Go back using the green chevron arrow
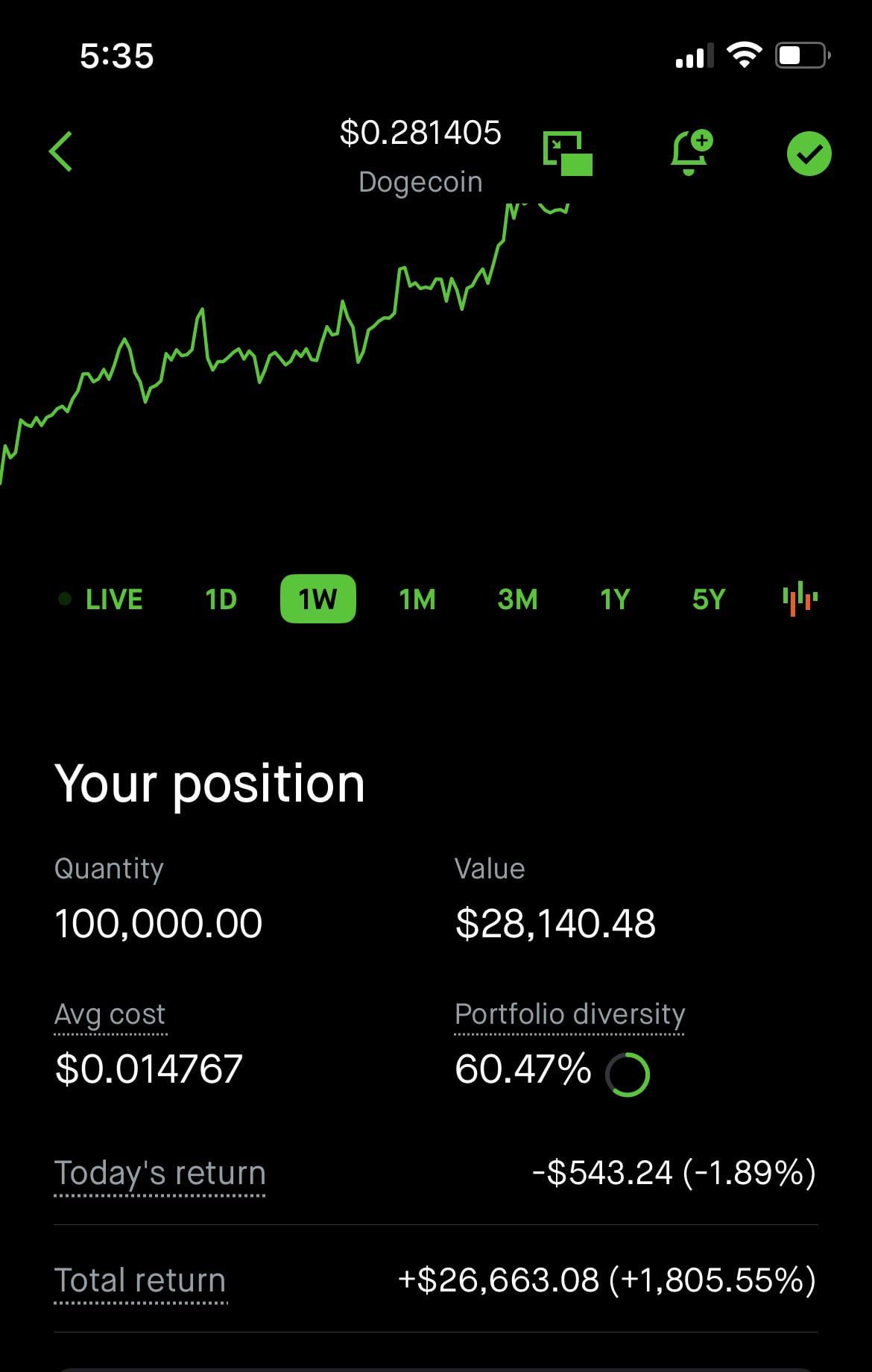This screenshot has height=1372, width=872. coord(61,151)
